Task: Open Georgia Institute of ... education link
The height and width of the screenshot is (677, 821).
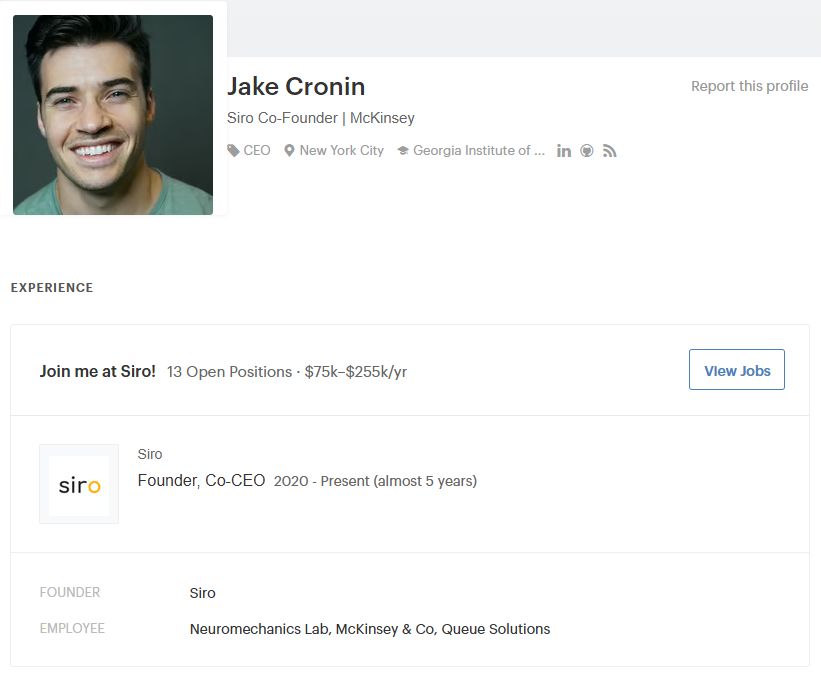Action: click(479, 150)
